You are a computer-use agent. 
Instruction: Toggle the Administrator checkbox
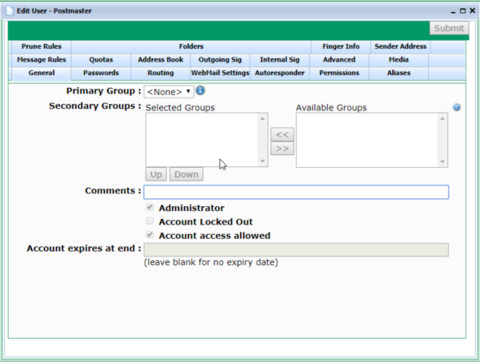click(150, 207)
